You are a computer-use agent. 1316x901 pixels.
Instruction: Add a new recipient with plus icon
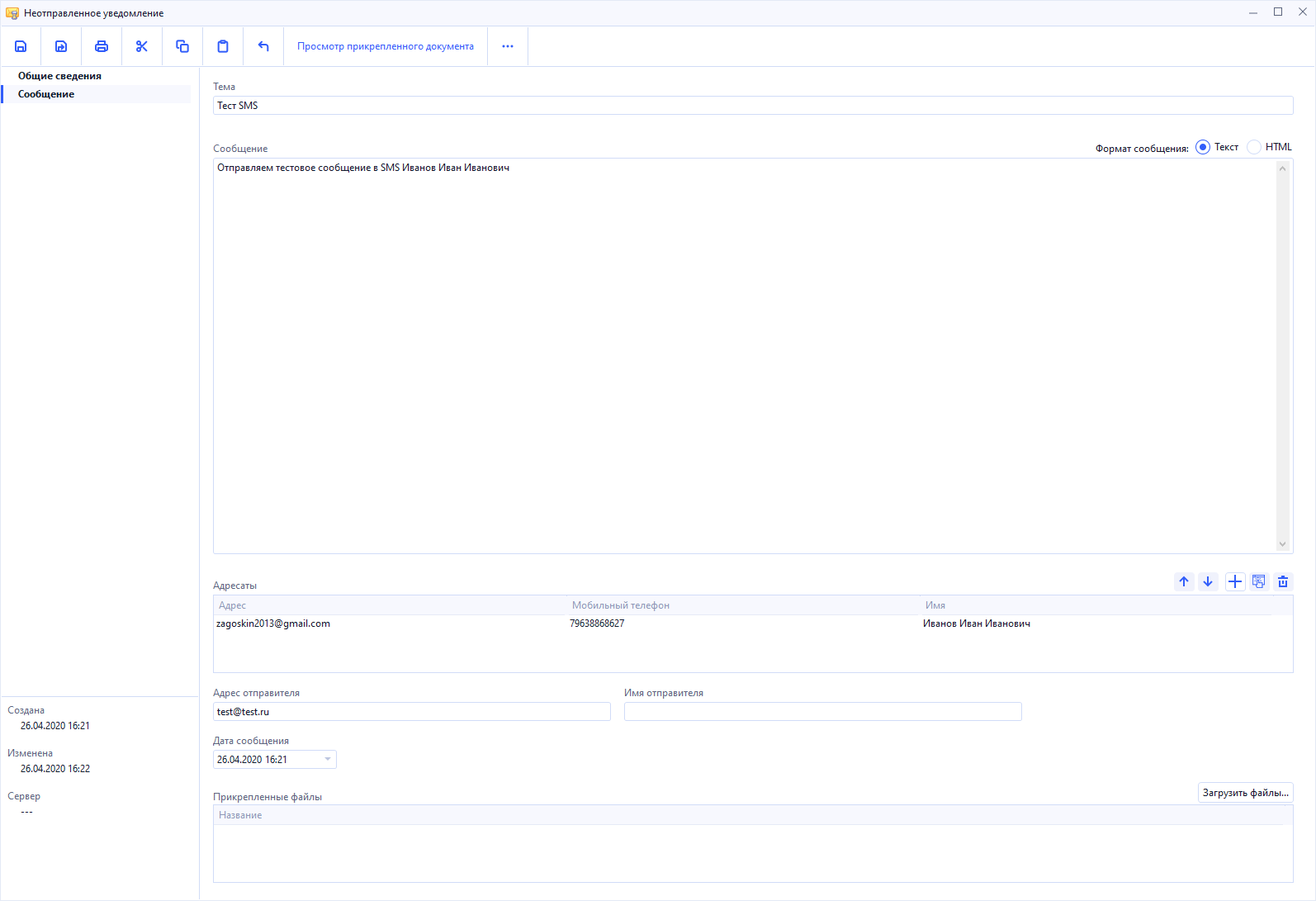1235,581
